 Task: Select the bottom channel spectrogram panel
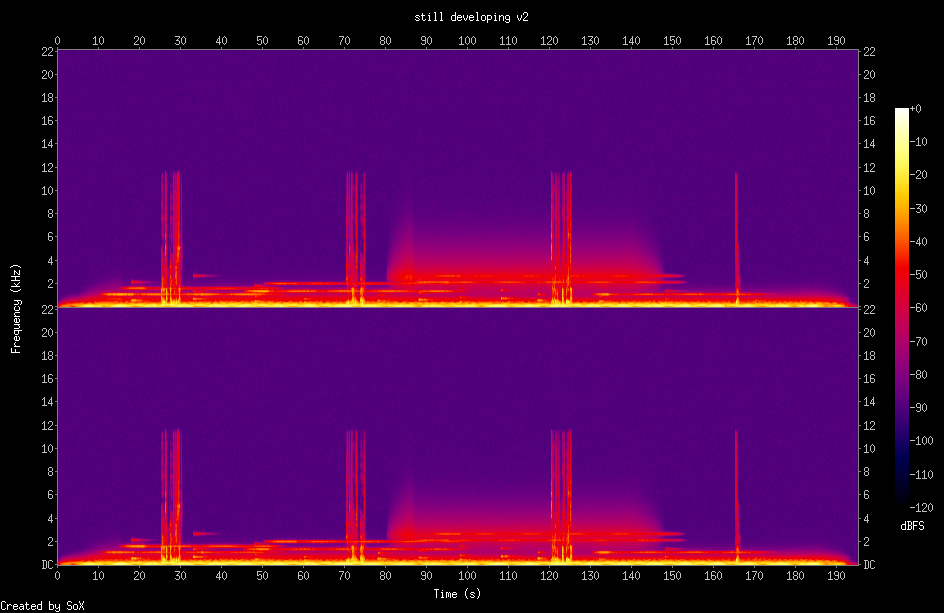450,440
